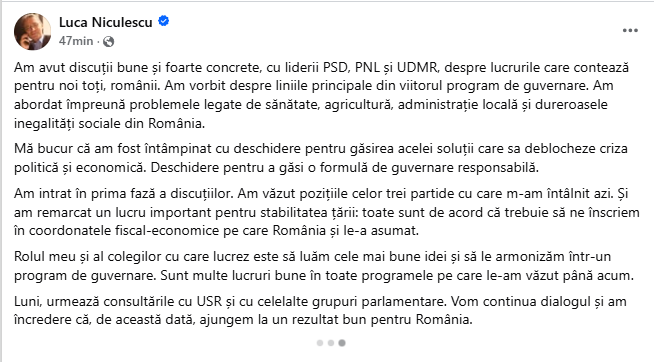Select the last active carousel dot
Screen dimensions: 654x362
[x=342, y=343]
